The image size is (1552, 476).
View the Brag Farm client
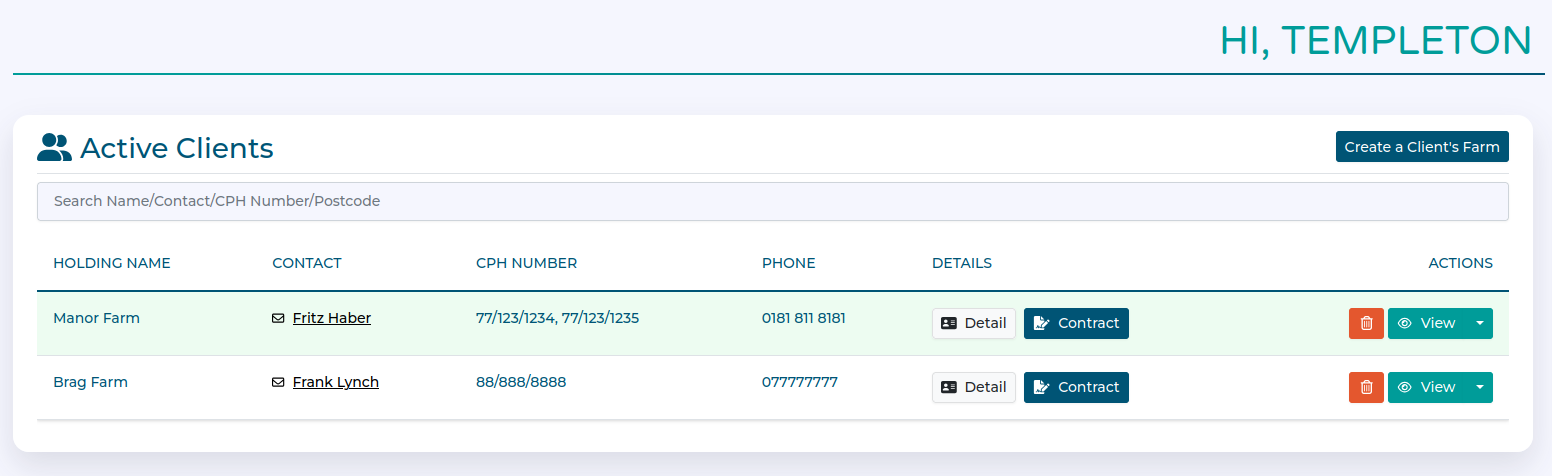[1427, 387]
